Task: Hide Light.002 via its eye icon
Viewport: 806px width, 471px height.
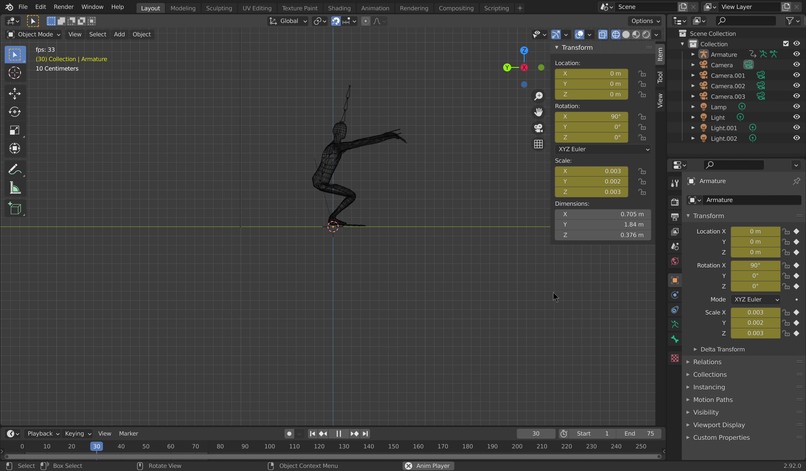Action: pyautogui.click(x=796, y=138)
